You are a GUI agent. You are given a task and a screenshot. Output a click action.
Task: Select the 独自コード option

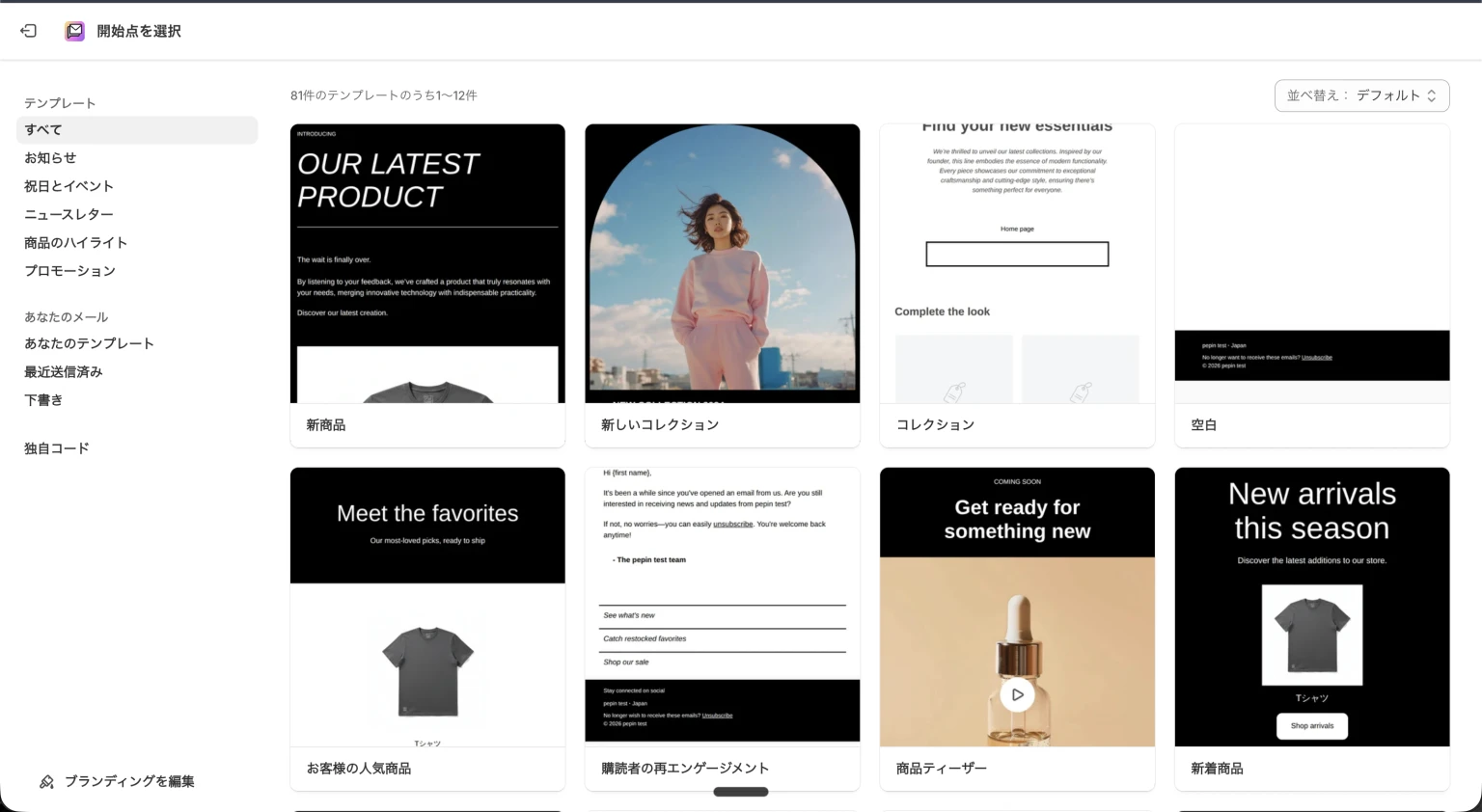[56, 447]
